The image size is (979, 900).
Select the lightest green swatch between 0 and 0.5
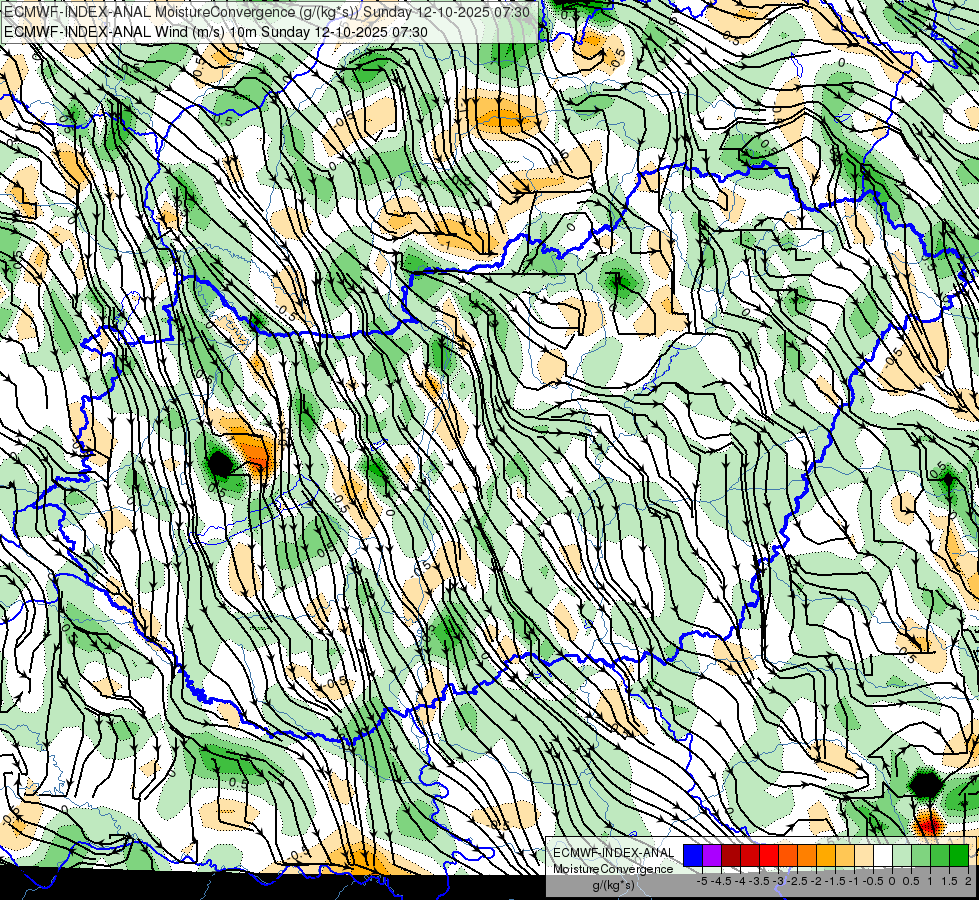[x=902, y=856]
